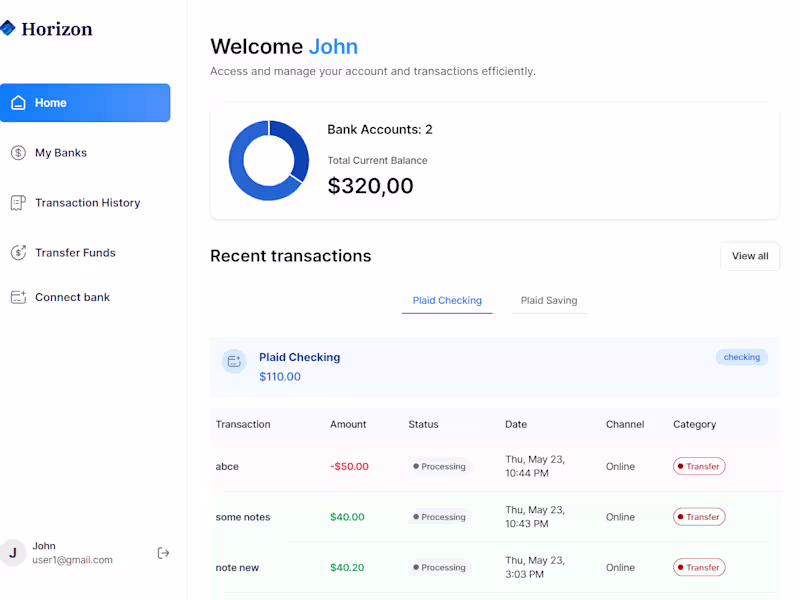
Task: Click the Transfer badge on the some notes row
Action: click(x=699, y=517)
